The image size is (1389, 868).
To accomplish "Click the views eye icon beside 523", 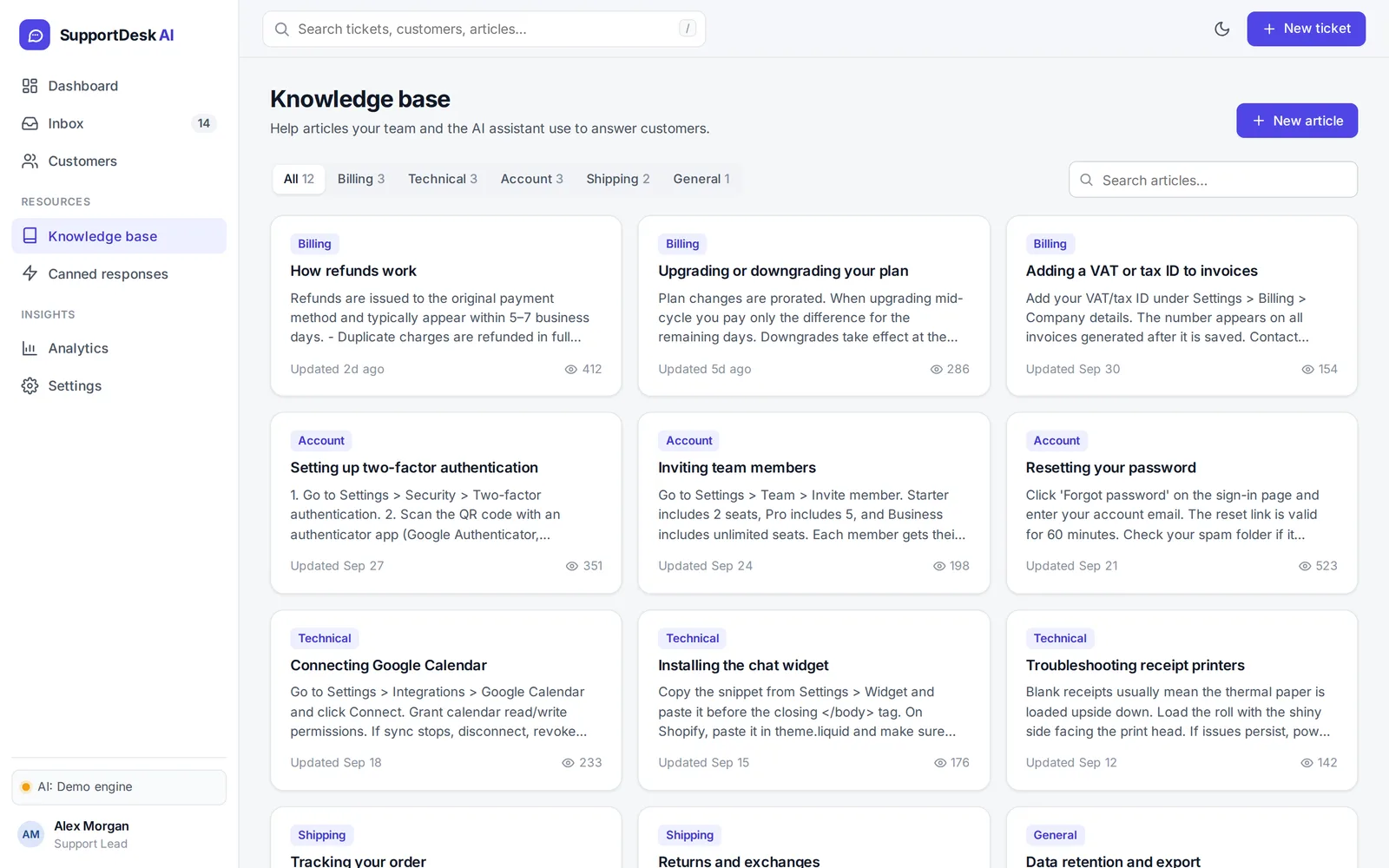I will 1305,566.
